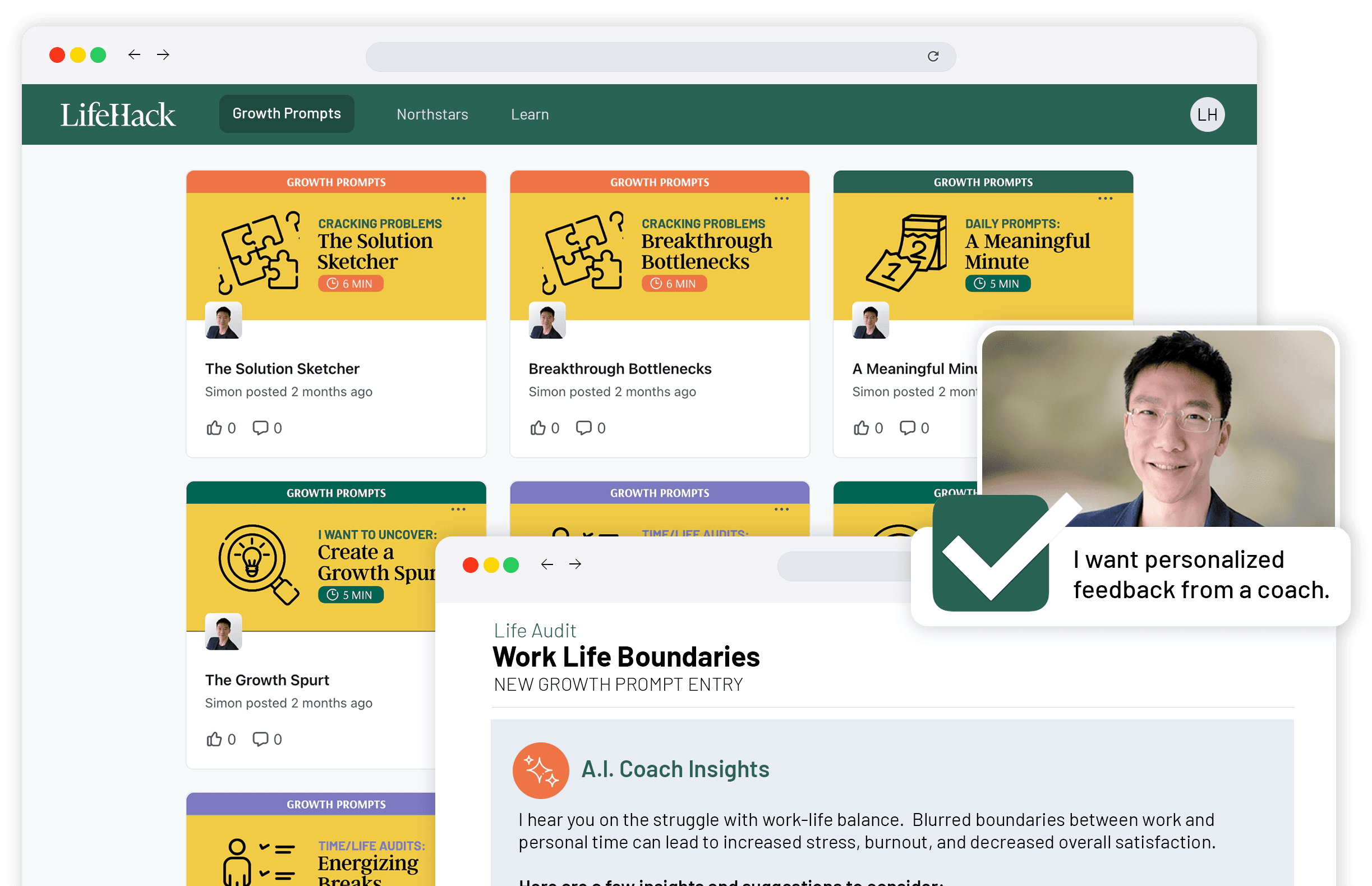Switch to the Northstars tab
The height and width of the screenshot is (886, 1372).
(432, 114)
